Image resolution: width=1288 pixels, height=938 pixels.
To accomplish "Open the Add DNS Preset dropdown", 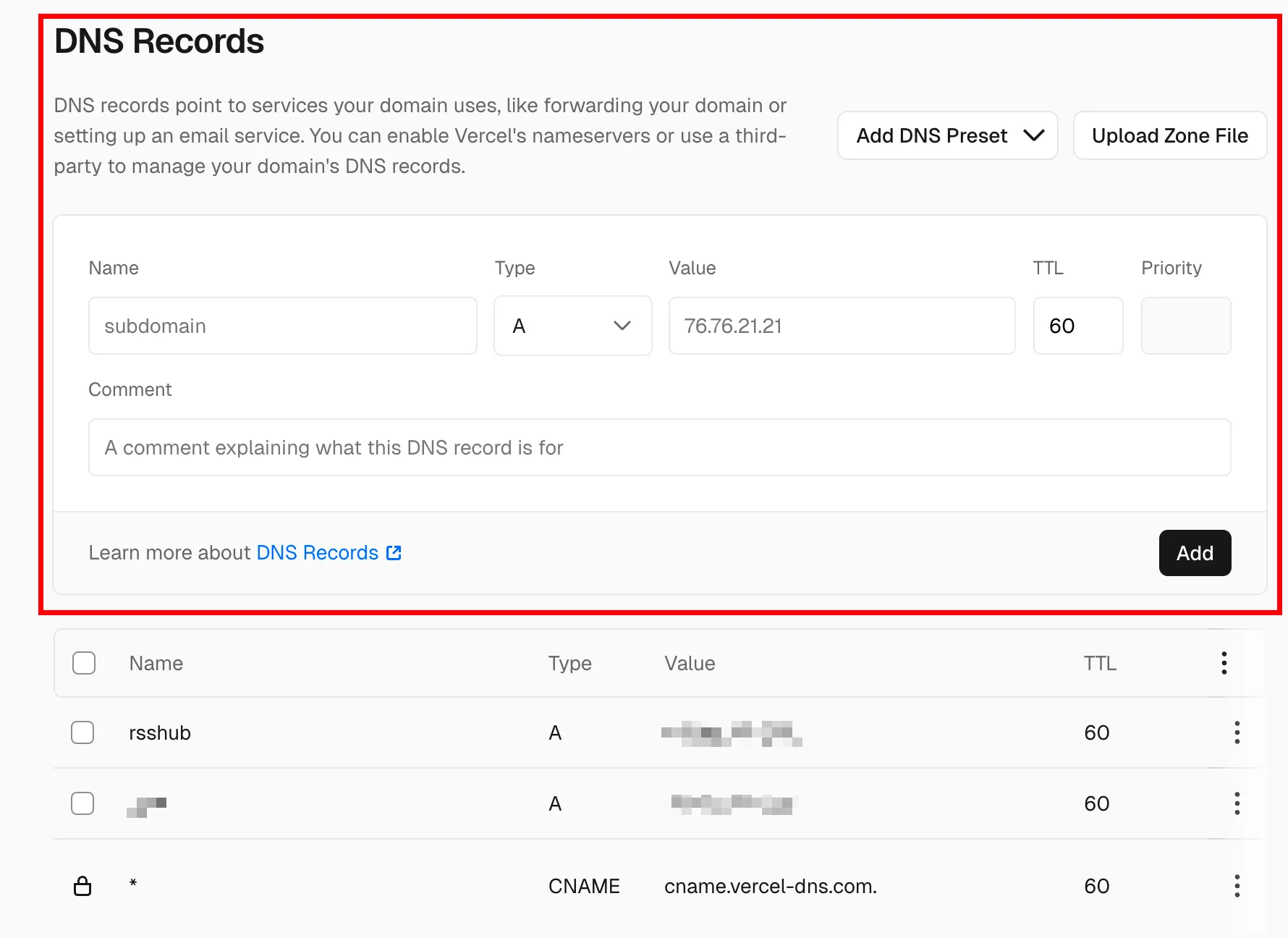I will coord(947,135).
